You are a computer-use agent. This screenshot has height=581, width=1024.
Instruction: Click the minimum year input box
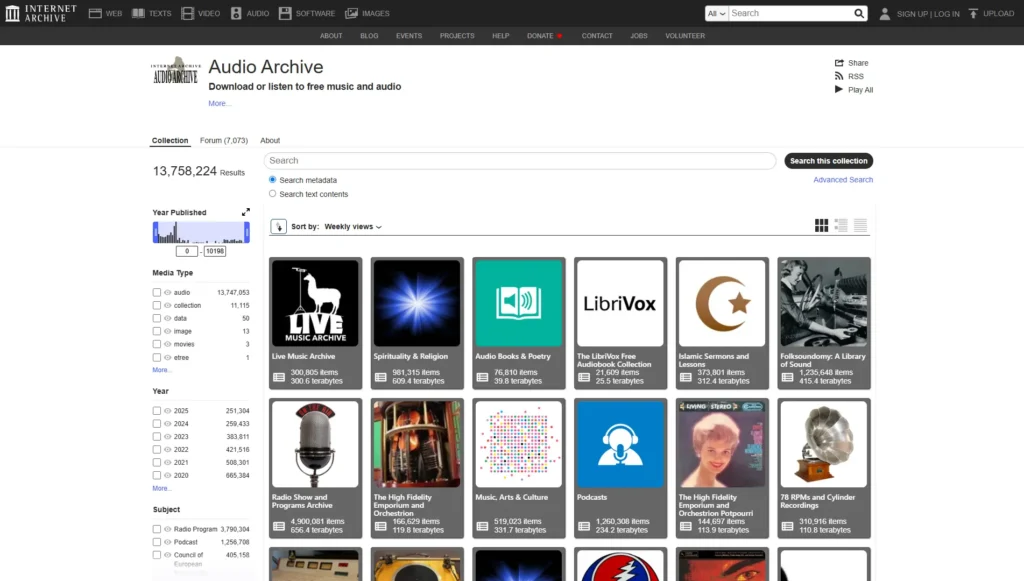coord(187,251)
